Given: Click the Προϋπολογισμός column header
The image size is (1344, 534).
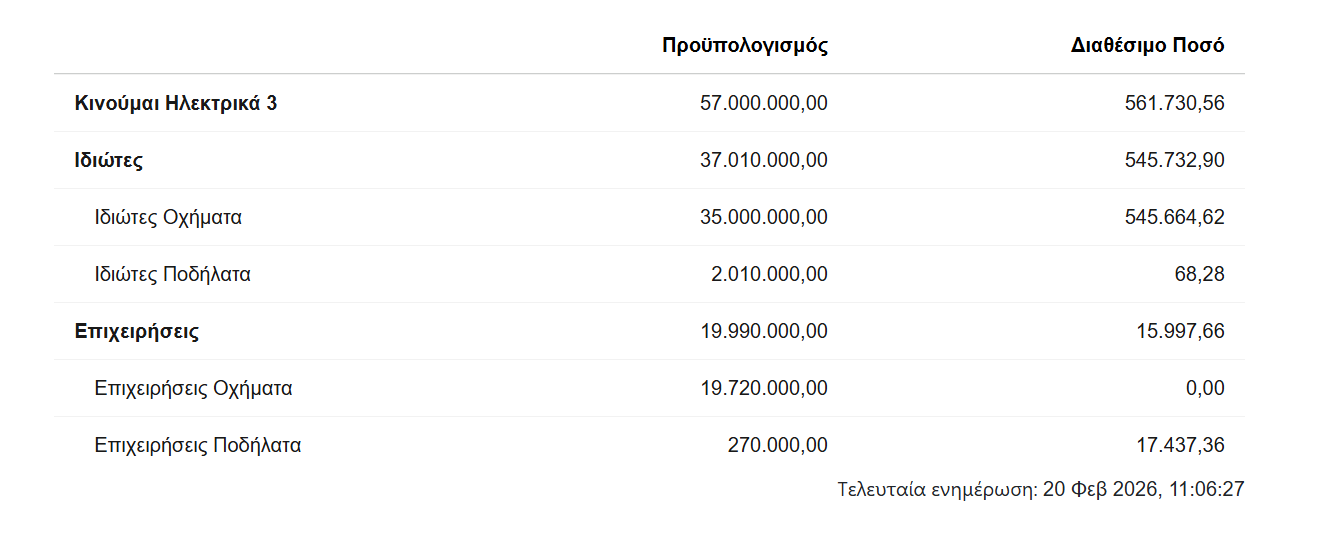Looking at the screenshot, I should 744,46.
